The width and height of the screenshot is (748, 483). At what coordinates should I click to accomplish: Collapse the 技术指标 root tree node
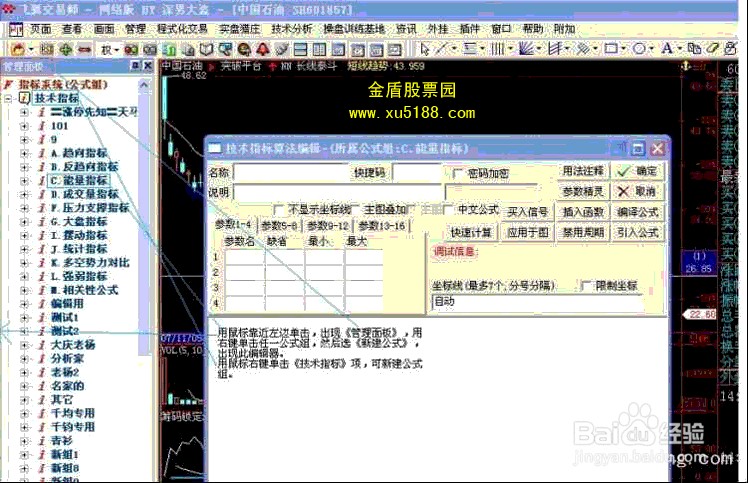pyautogui.click(x=8, y=99)
